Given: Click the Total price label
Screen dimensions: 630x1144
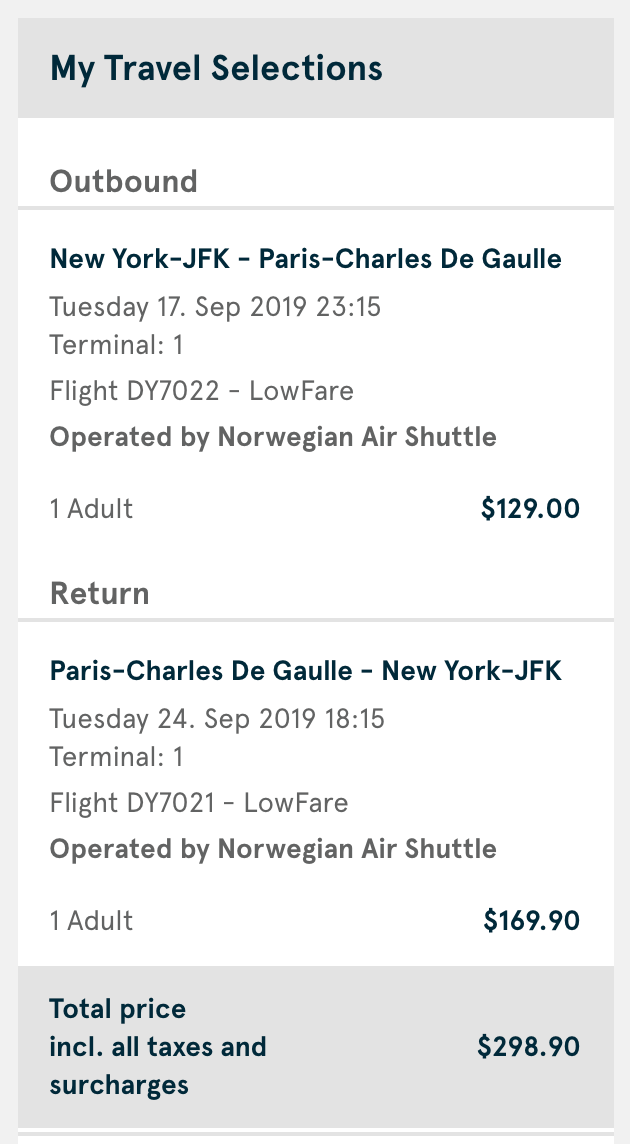Looking at the screenshot, I should click(x=118, y=1009).
